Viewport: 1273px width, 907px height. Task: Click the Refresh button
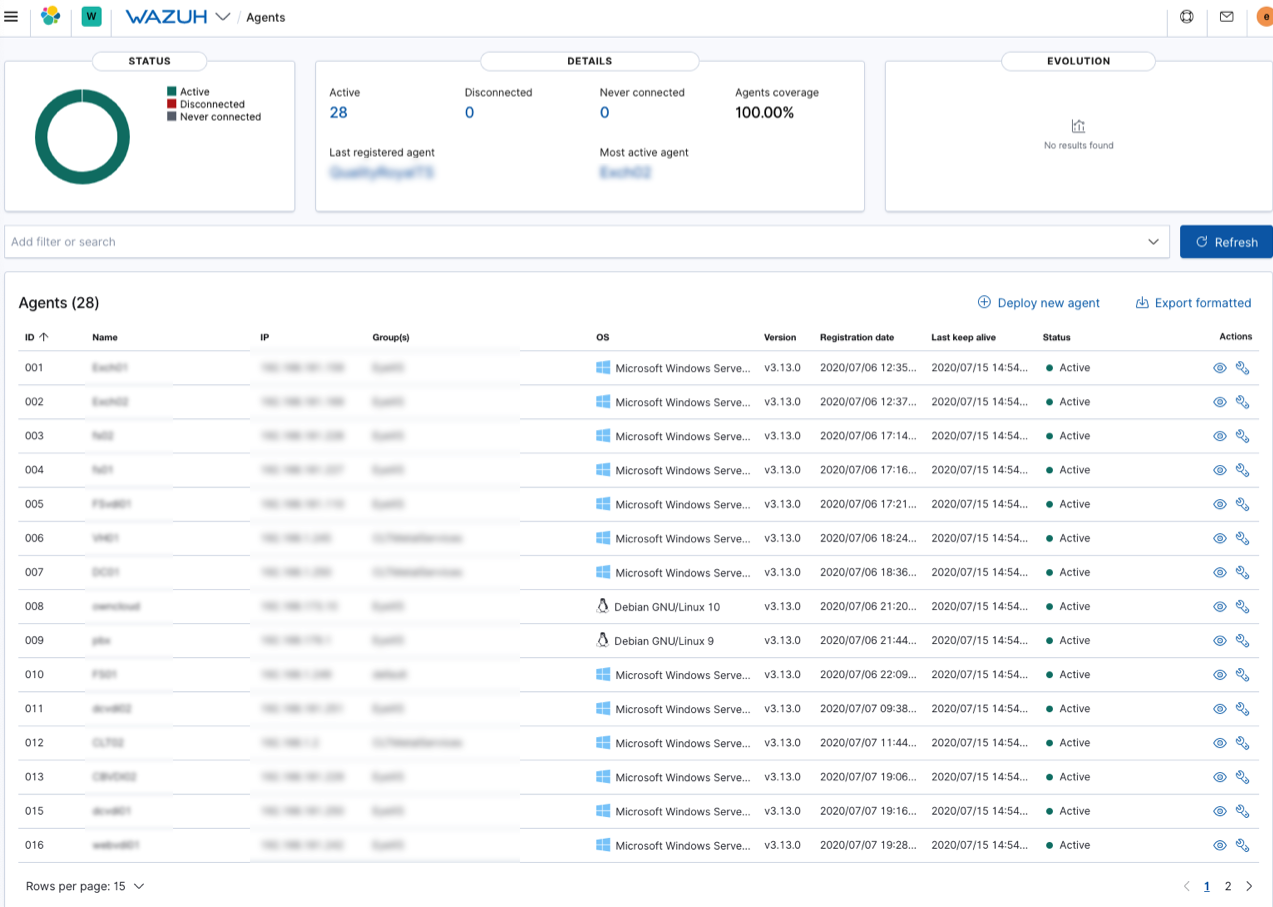coord(1226,242)
